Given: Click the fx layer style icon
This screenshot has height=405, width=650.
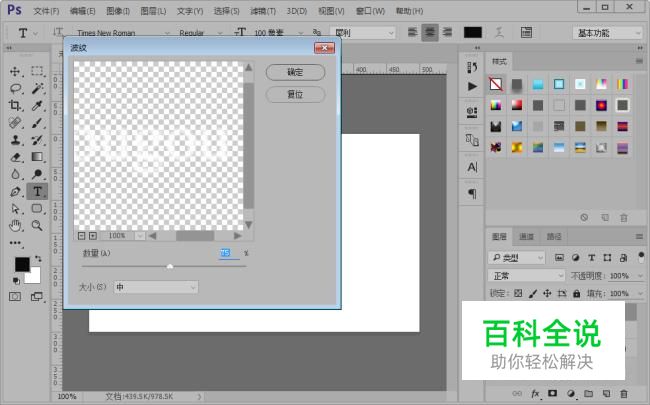Looking at the screenshot, I should tap(535, 393).
